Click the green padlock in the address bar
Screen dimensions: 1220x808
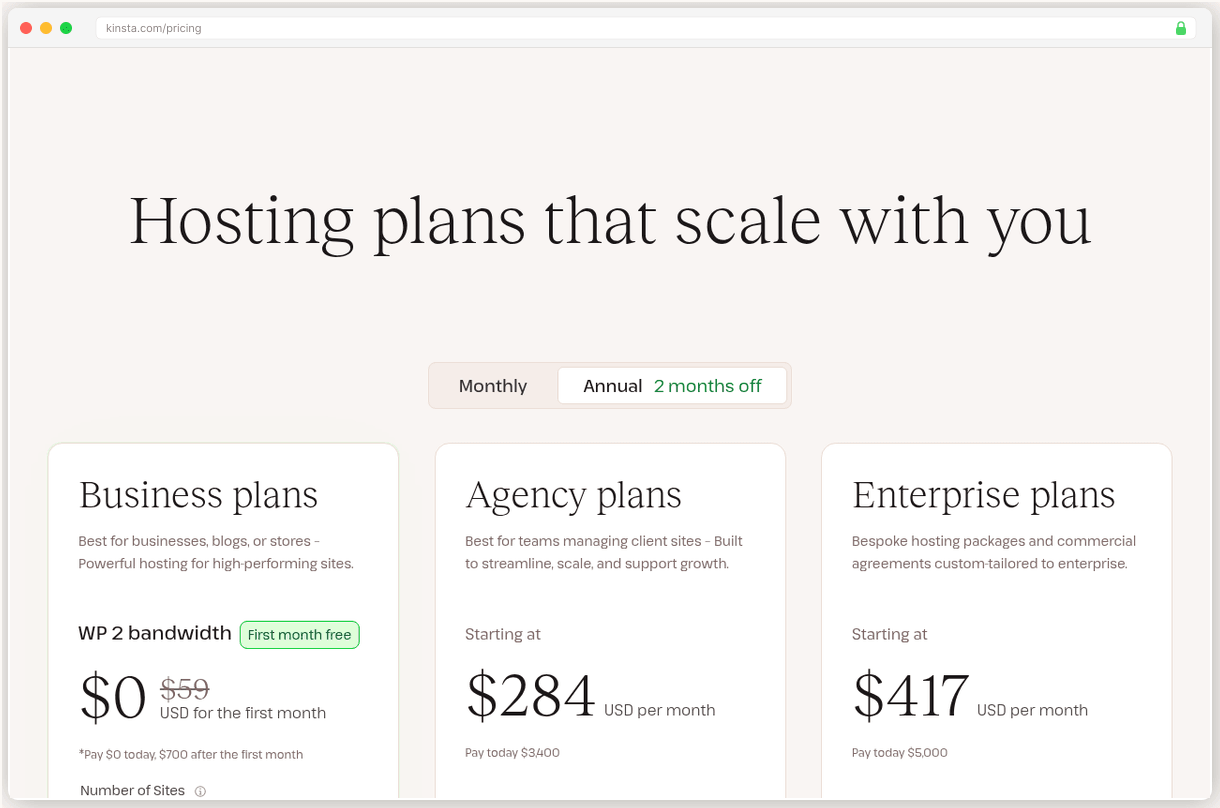(x=1180, y=28)
